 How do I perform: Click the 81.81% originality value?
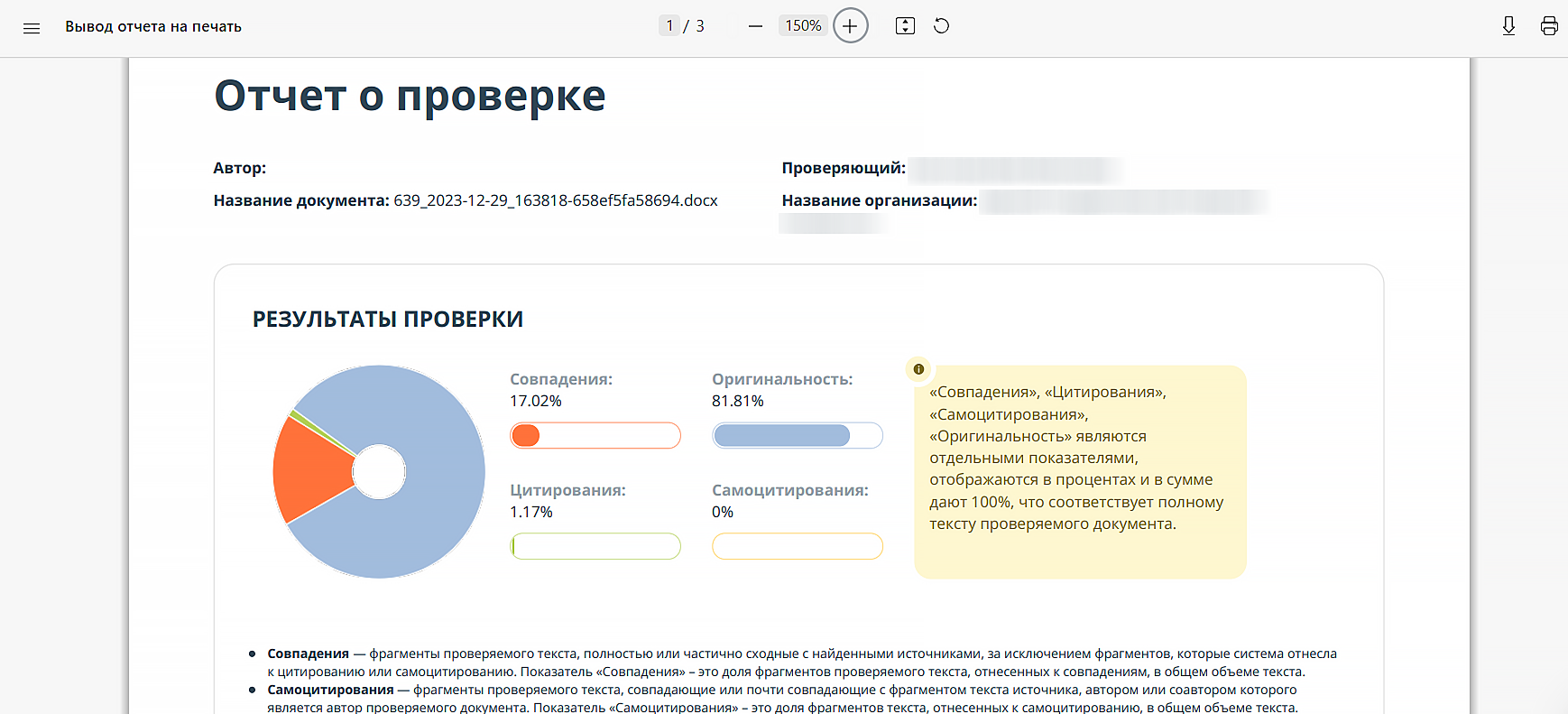click(738, 401)
